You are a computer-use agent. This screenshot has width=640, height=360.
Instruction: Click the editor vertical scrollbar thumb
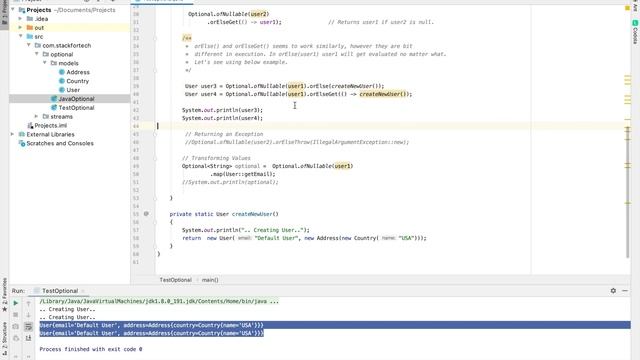(628, 192)
